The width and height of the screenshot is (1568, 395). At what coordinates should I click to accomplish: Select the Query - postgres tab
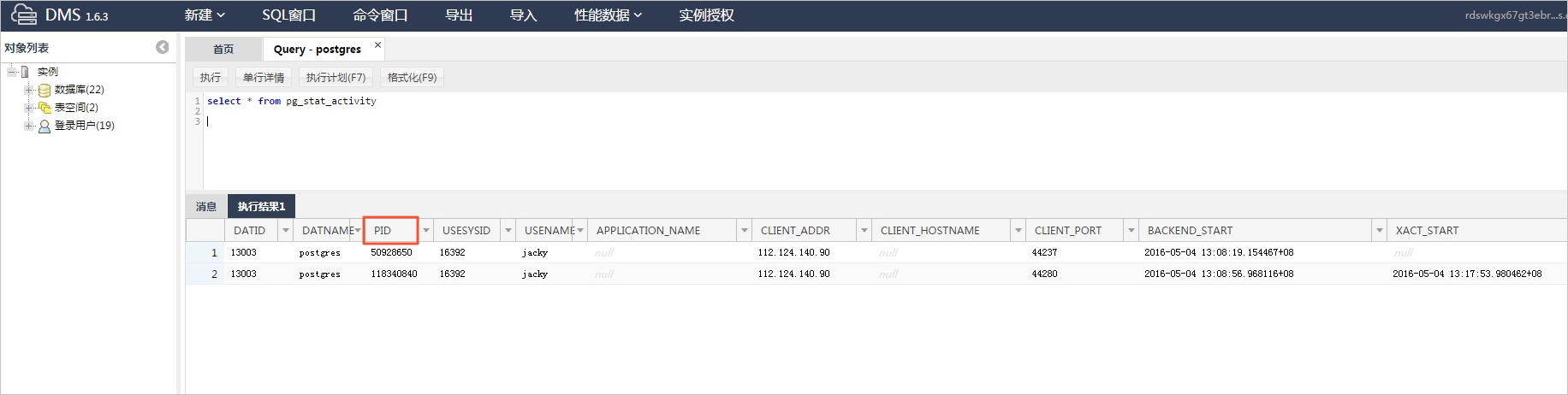318,49
